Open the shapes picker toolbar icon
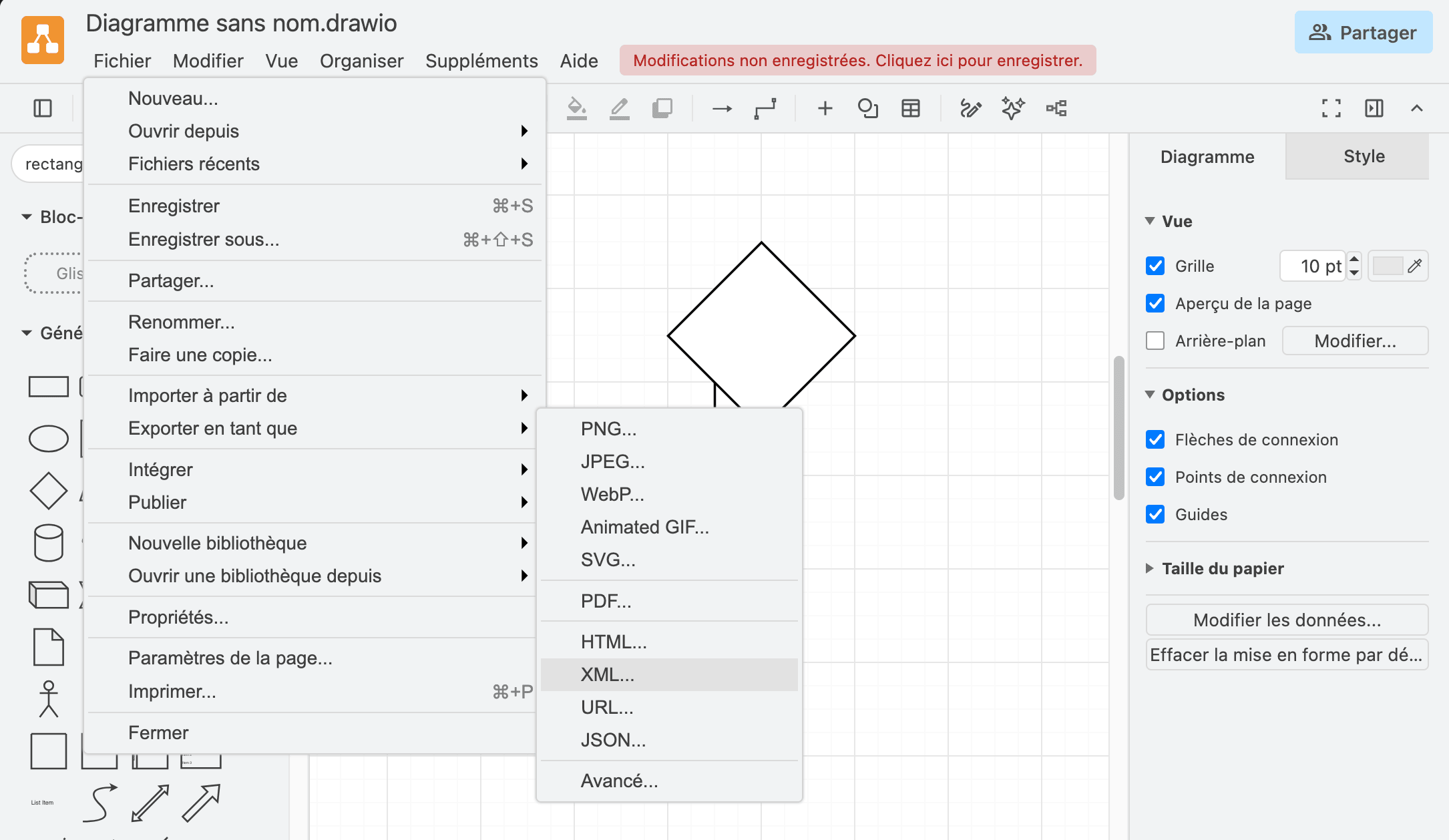The width and height of the screenshot is (1449, 840). pyautogui.click(x=867, y=108)
